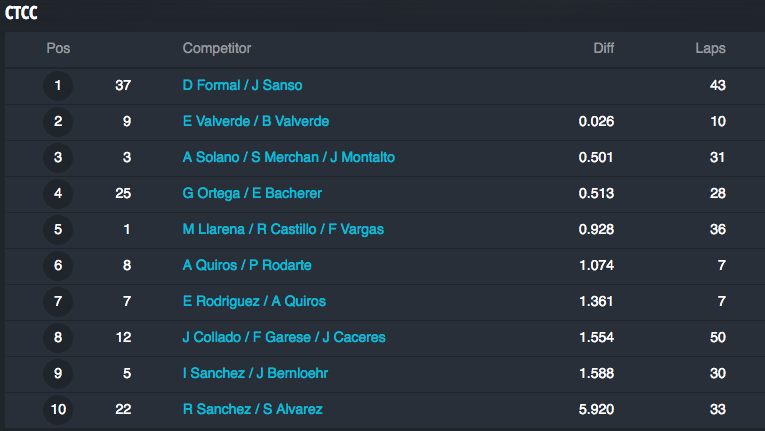Click the position 2 circle badge
The image size is (765, 431).
(x=58, y=122)
